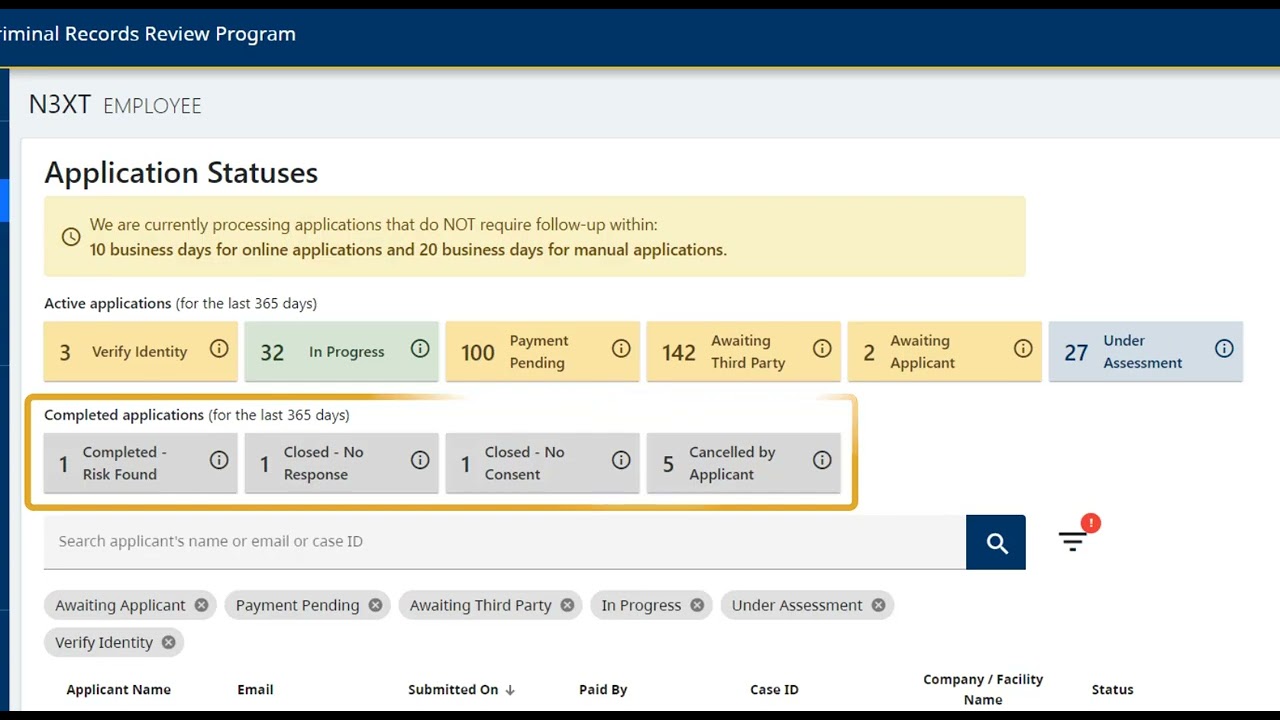Remove the Awaiting Applicant filter chip
Screen dimensions: 1280x720
point(202,605)
